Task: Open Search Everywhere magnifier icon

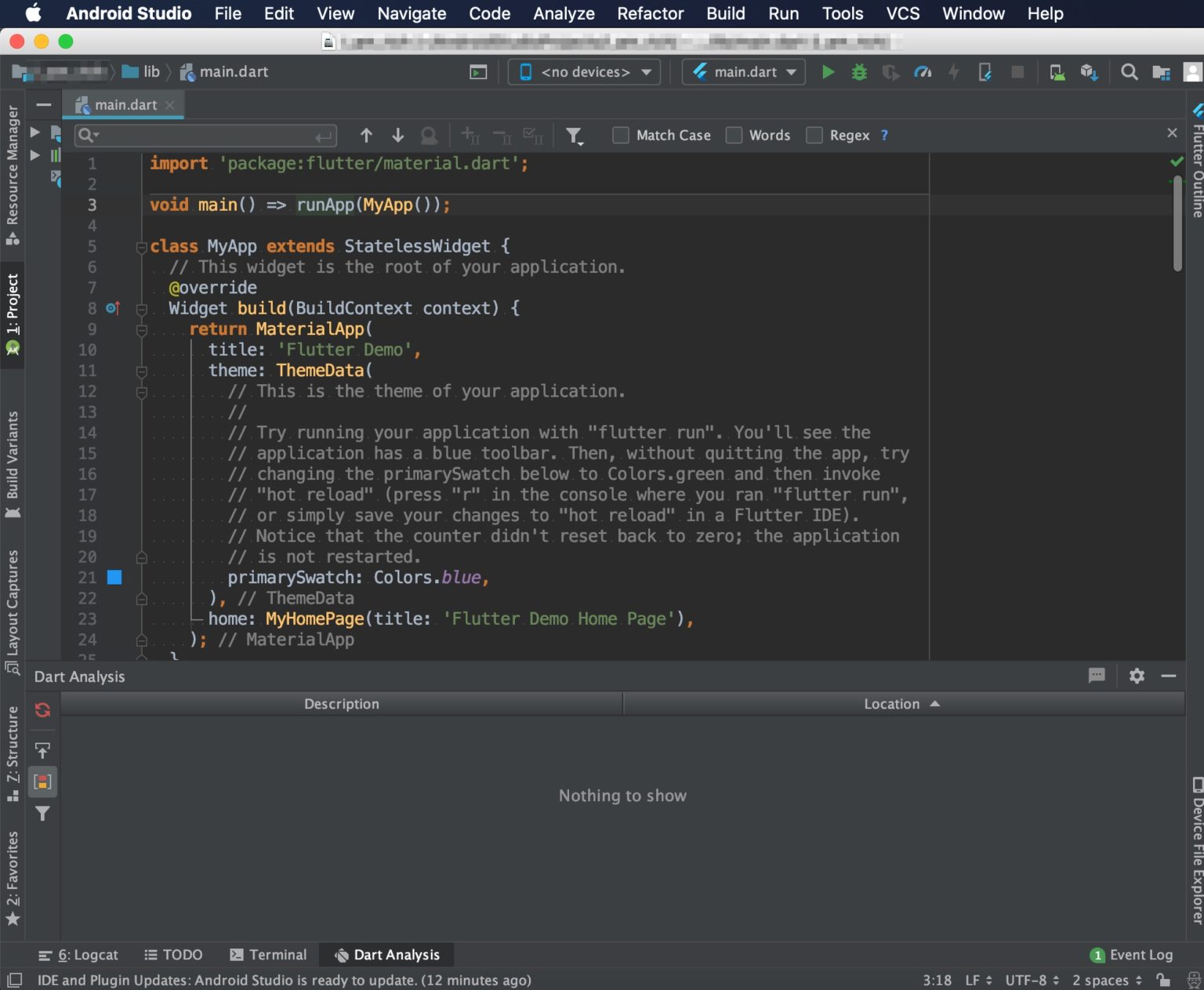Action: pos(1130,71)
